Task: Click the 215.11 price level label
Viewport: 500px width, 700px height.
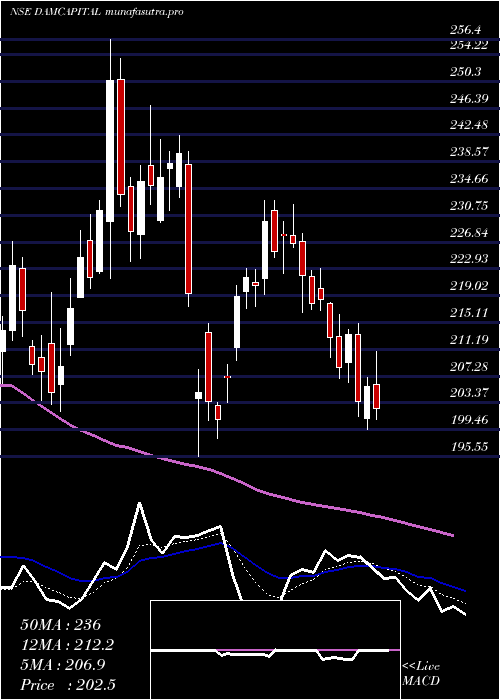Action: pyautogui.click(x=469, y=313)
